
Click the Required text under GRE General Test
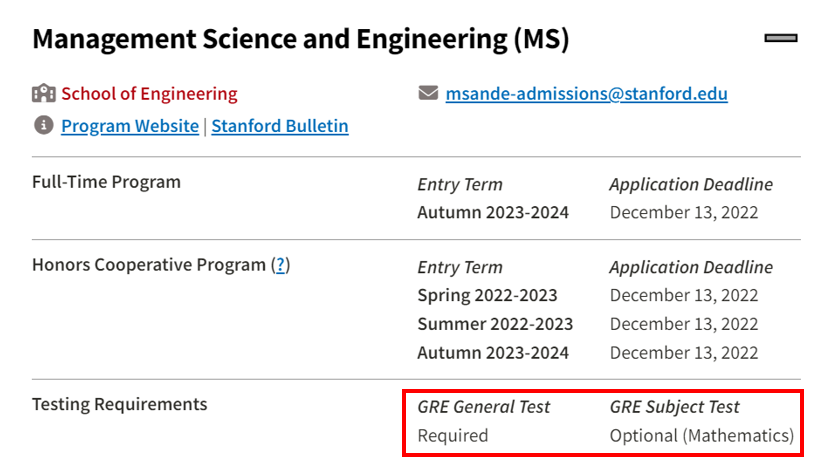[x=453, y=435]
